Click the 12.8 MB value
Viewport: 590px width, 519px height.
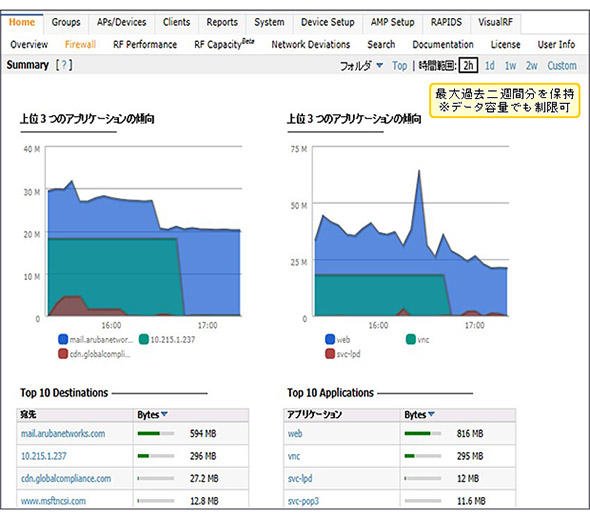click(204, 501)
